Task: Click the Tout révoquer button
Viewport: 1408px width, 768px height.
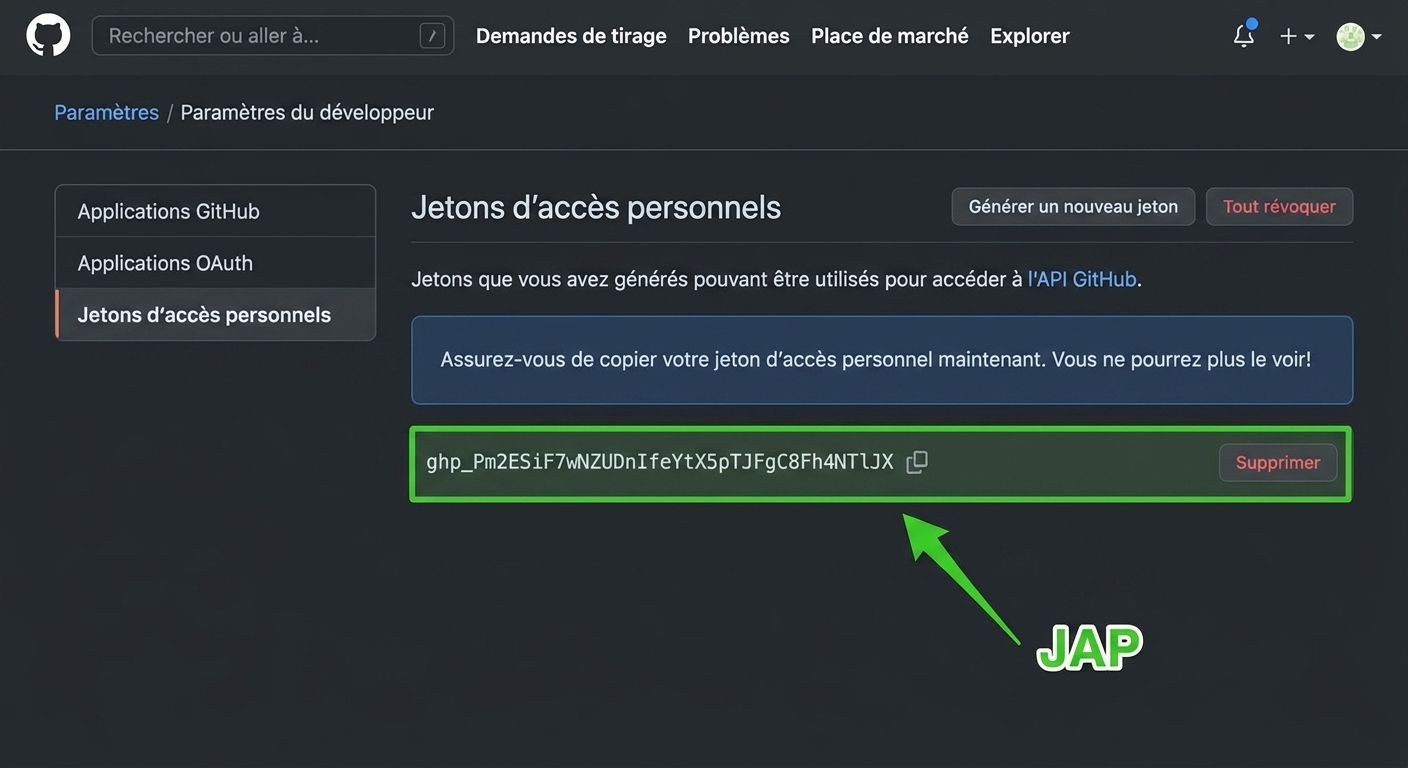Action: click(x=1279, y=206)
